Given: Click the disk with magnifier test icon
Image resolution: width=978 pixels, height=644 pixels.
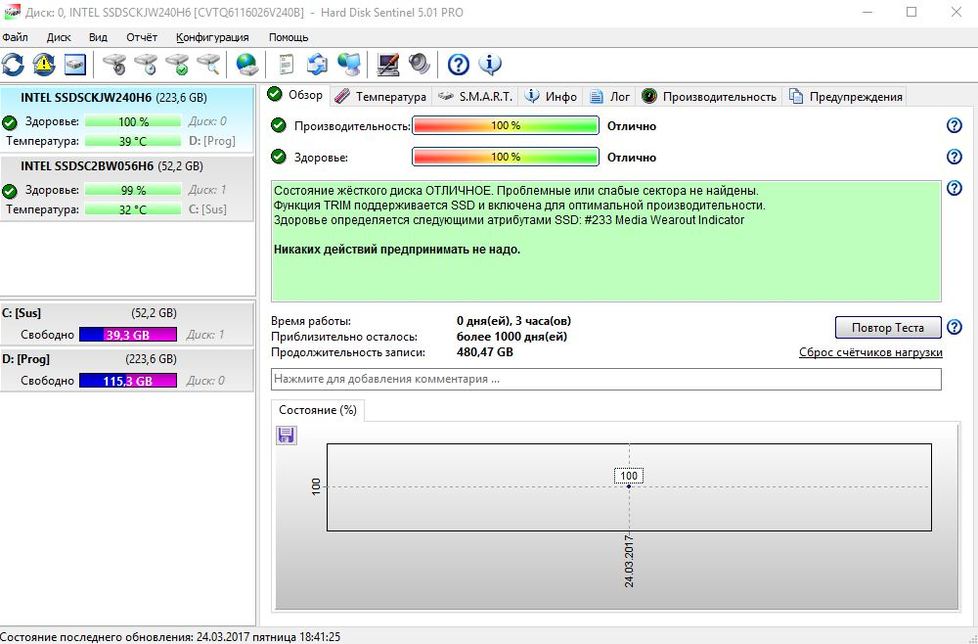Looking at the screenshot, I should (208, 65).
